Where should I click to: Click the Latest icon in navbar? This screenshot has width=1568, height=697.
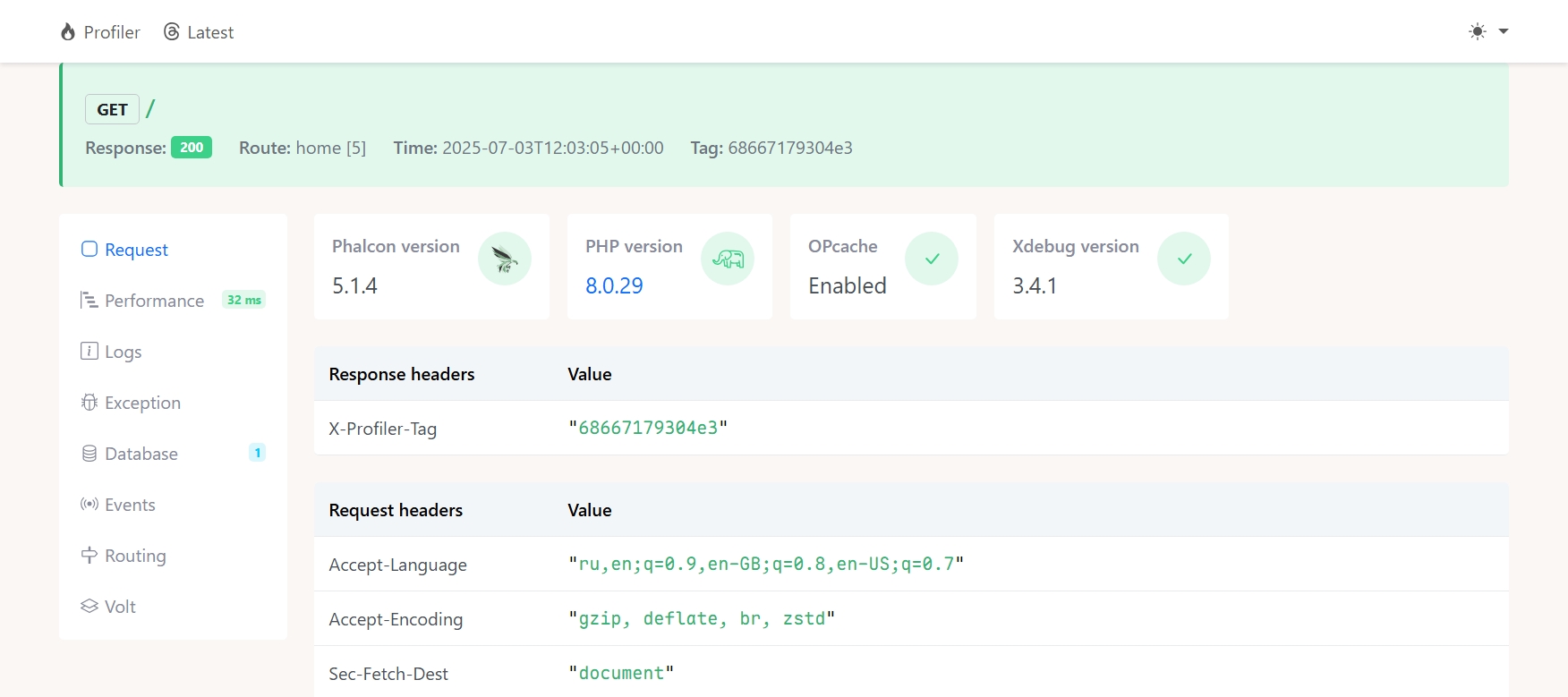172,32
